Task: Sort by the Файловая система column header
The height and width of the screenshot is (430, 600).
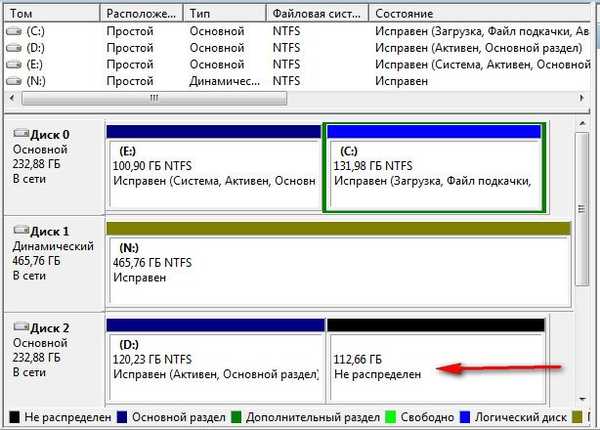Action: pyautogui.click(x=317, y=13)
